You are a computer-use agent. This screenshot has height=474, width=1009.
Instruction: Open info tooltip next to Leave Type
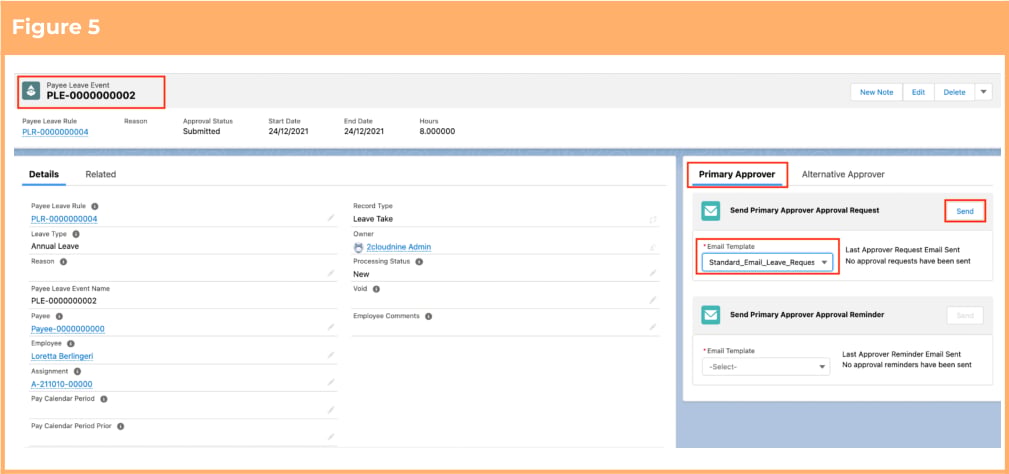[x=76, y=234]
